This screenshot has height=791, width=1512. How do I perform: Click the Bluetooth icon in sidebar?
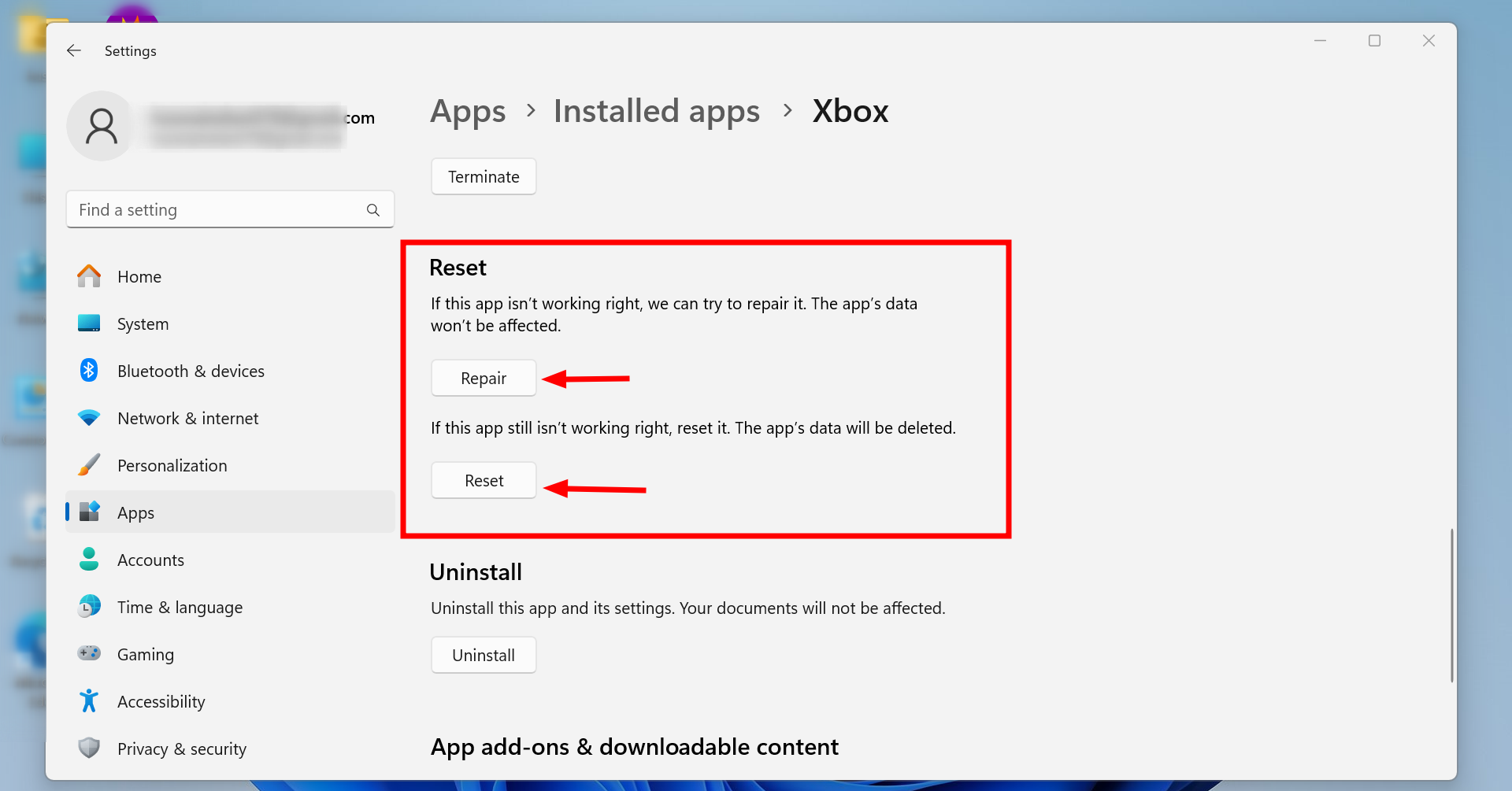(89, 371)
